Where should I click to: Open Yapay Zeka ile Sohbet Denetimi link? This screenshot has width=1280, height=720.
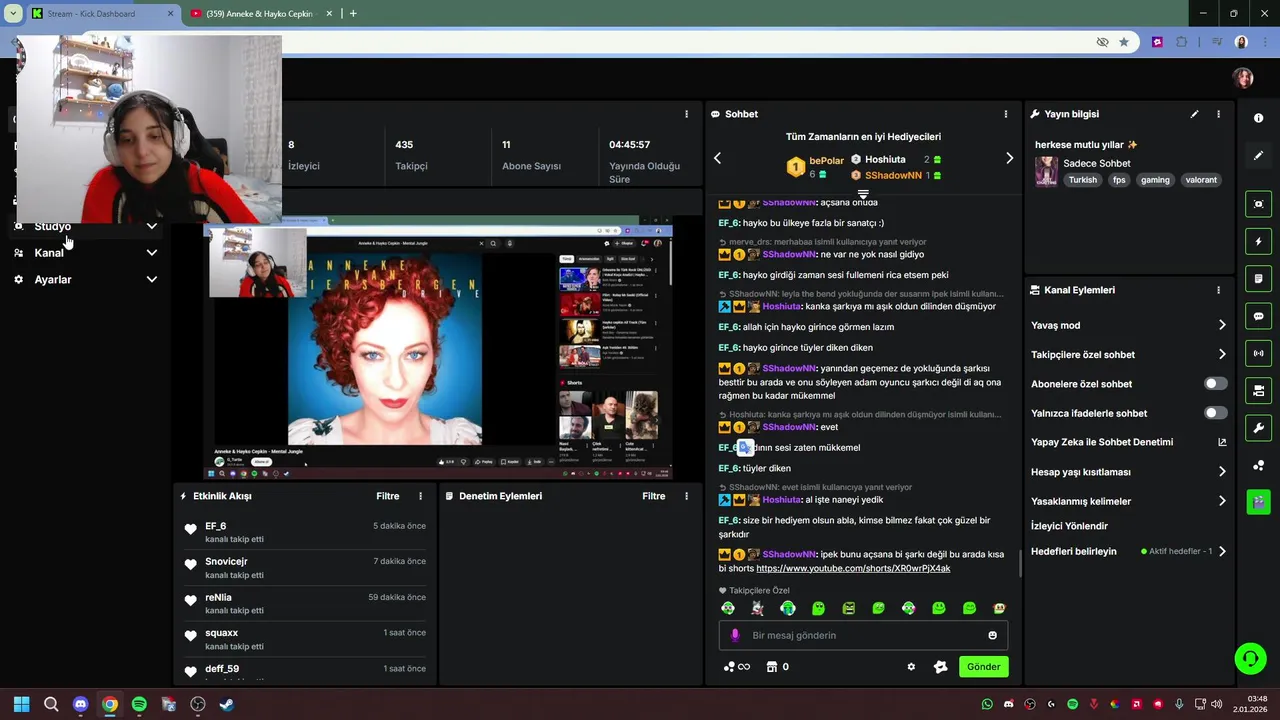[1129, 442]
